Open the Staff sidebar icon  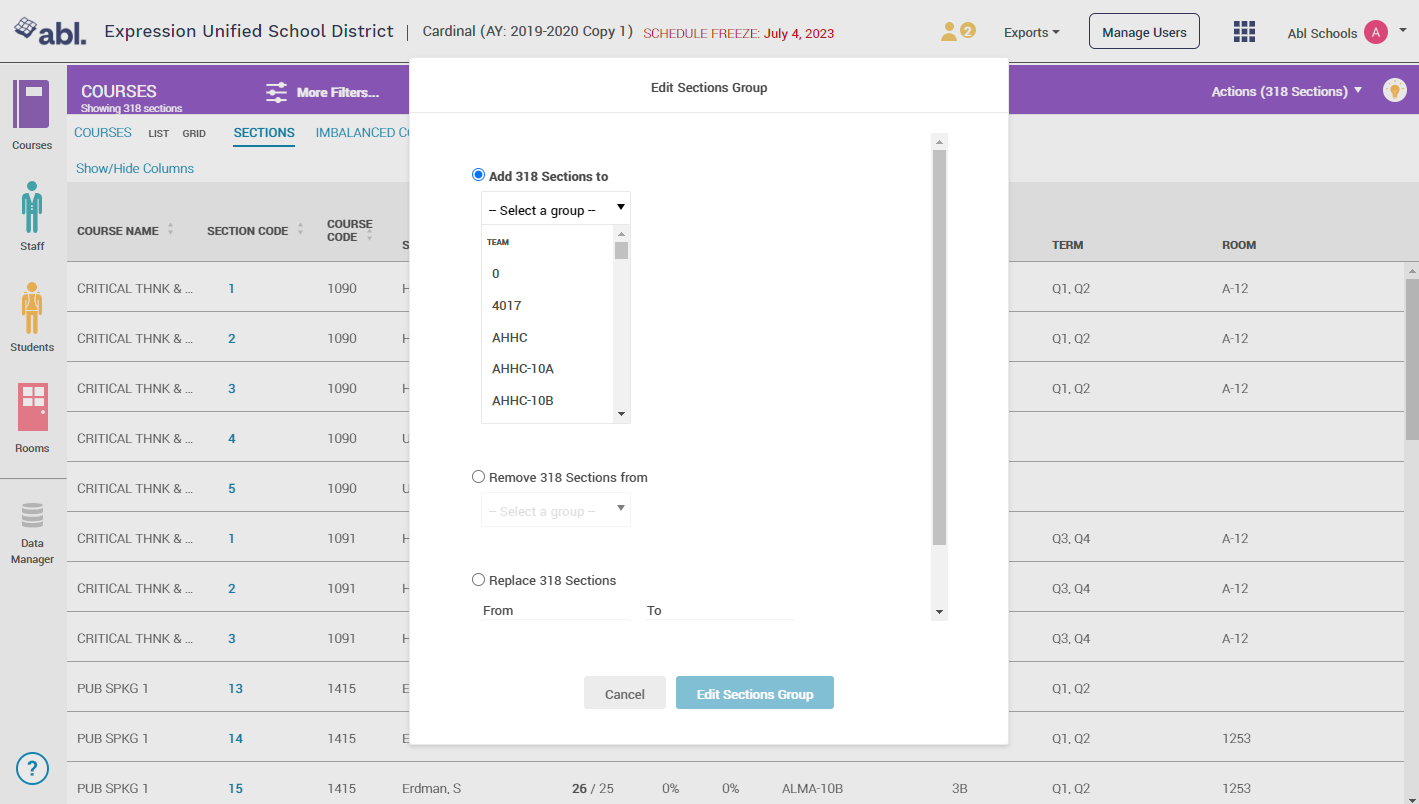tap(32, 207)
